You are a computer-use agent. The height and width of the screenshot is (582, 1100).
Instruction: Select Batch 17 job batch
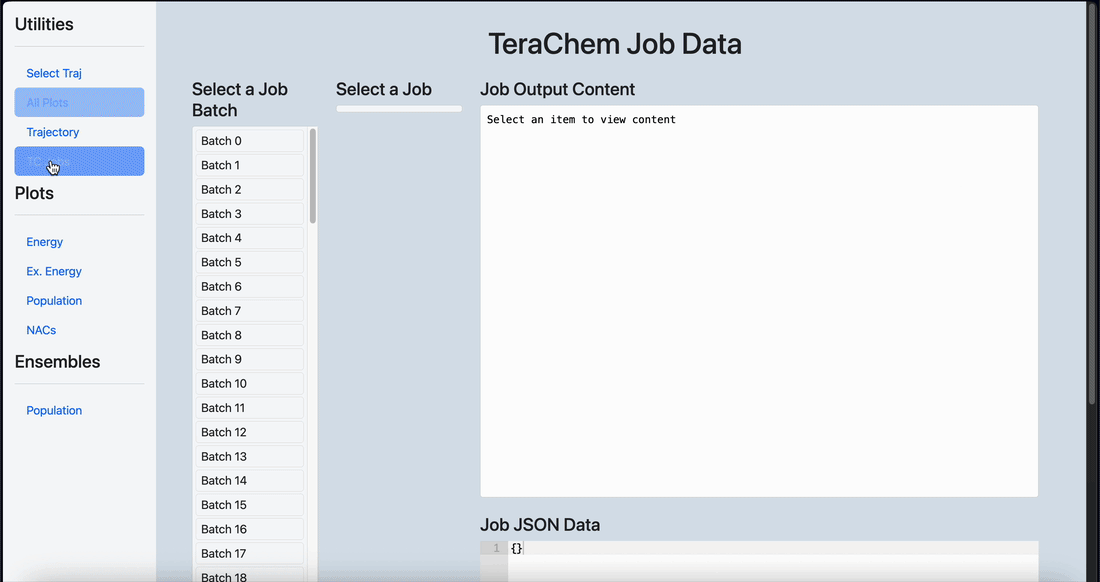tap(250, 553)
